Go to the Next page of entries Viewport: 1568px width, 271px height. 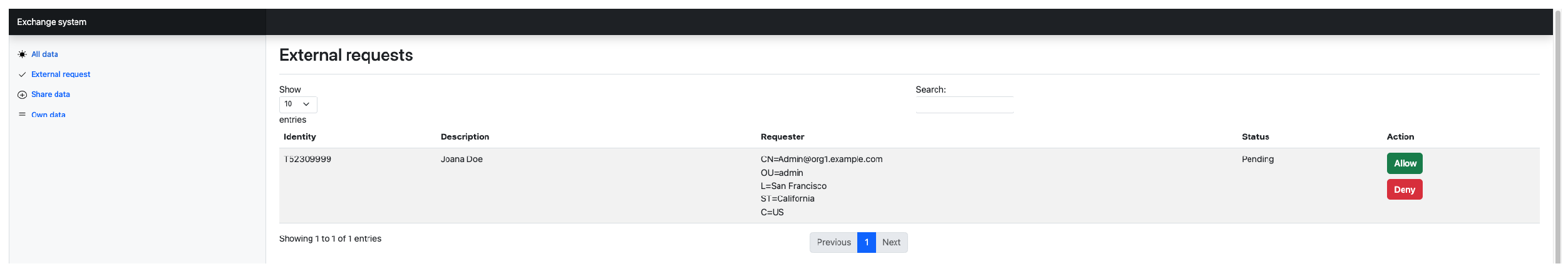click(x=890, y=243)
